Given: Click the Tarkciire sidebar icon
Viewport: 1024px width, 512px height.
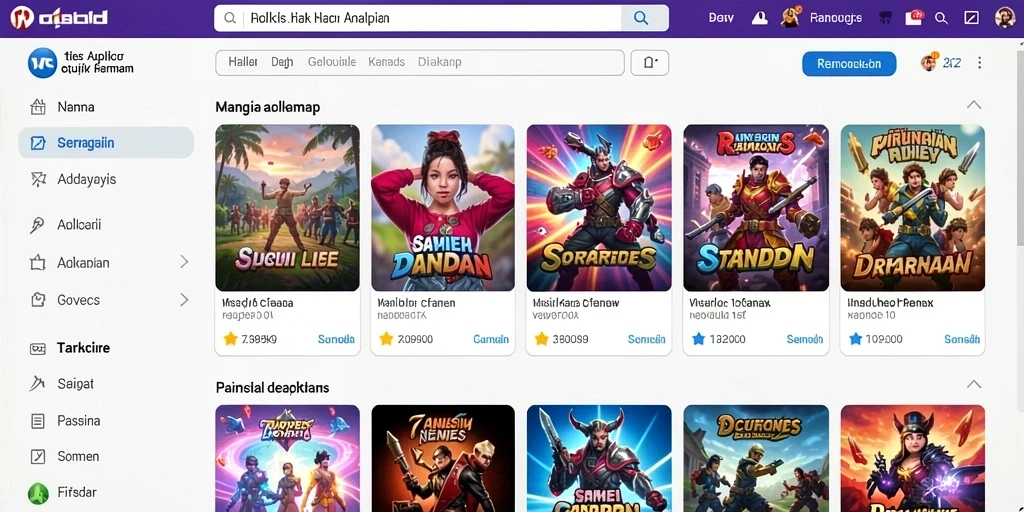Looking at the screenshot, I should tap(38, 349).
